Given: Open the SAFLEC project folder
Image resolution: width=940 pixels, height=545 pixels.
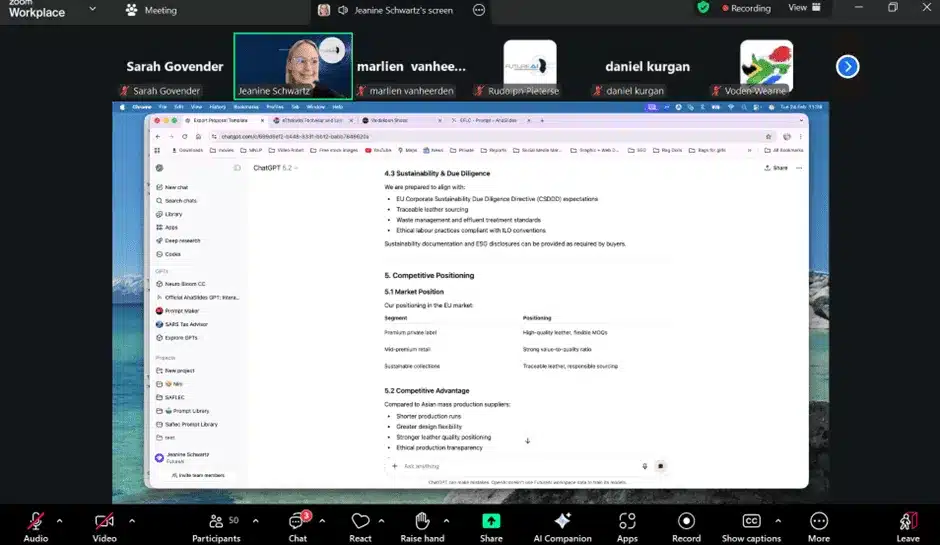Looking at the screenshot, I should point(170,398).
